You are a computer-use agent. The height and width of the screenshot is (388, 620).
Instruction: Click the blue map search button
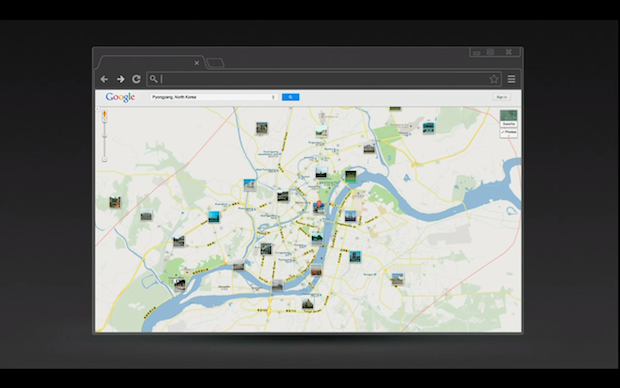pos(290,97)
